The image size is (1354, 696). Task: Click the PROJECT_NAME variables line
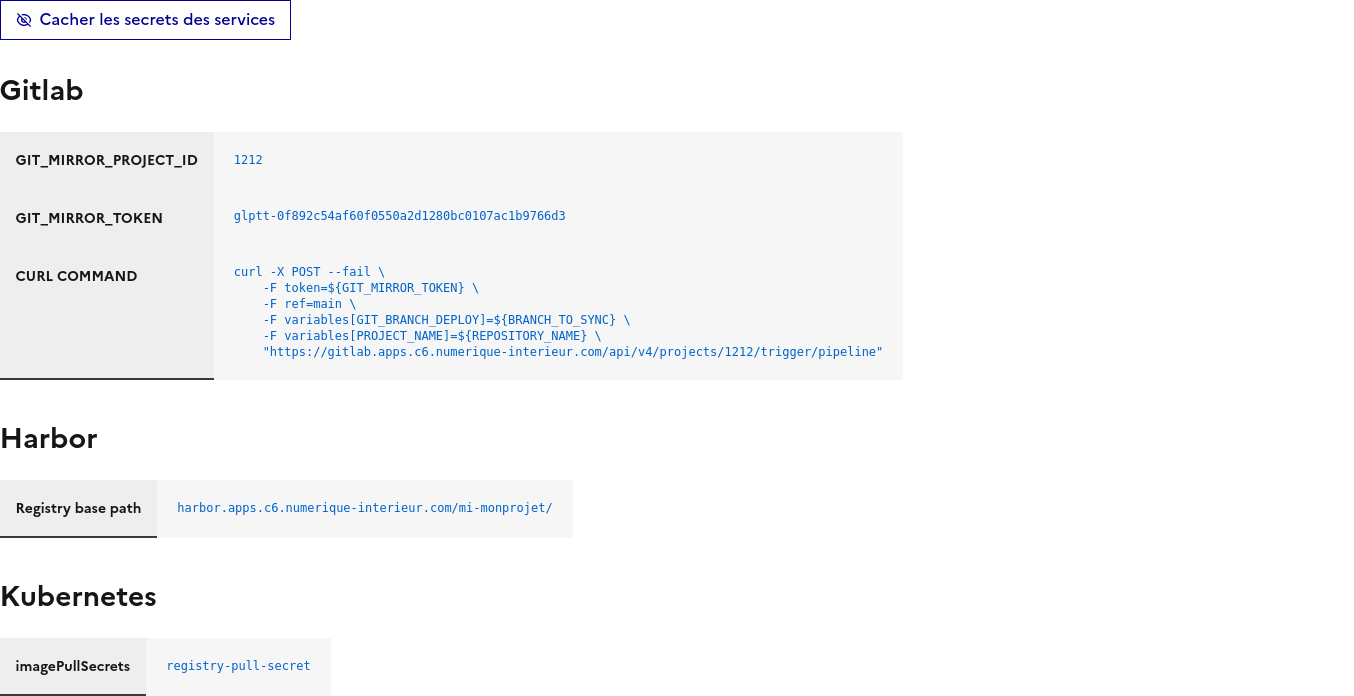pyautogui.click(x=432, y=336)
